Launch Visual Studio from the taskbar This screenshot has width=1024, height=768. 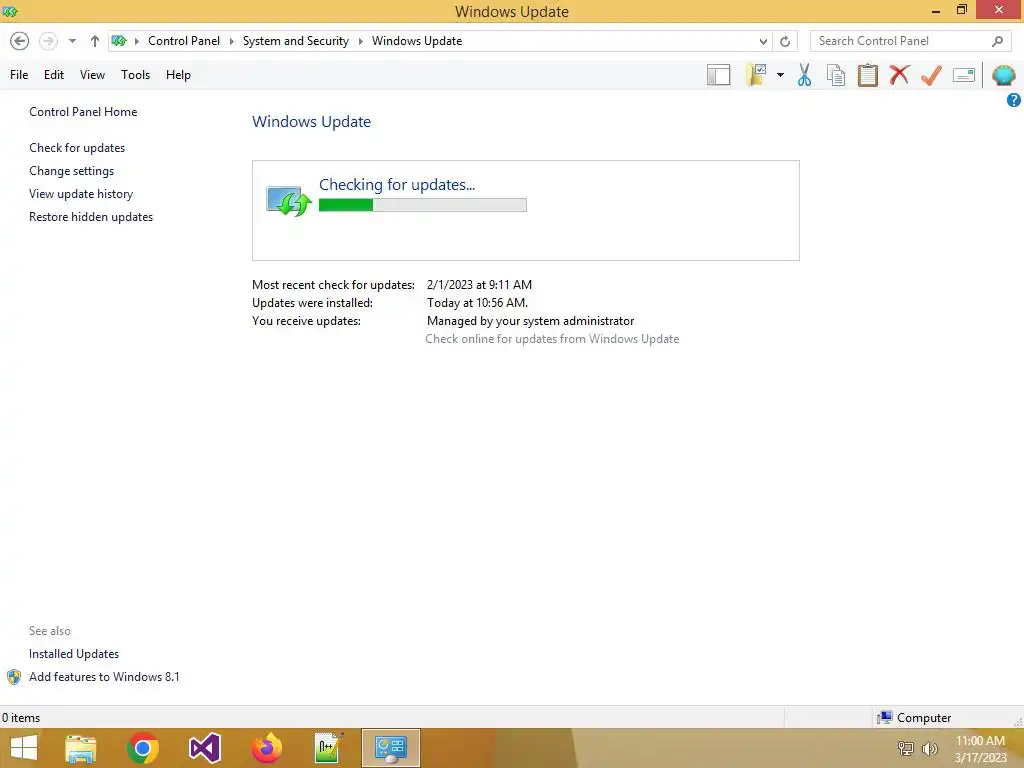click(204, 748)
